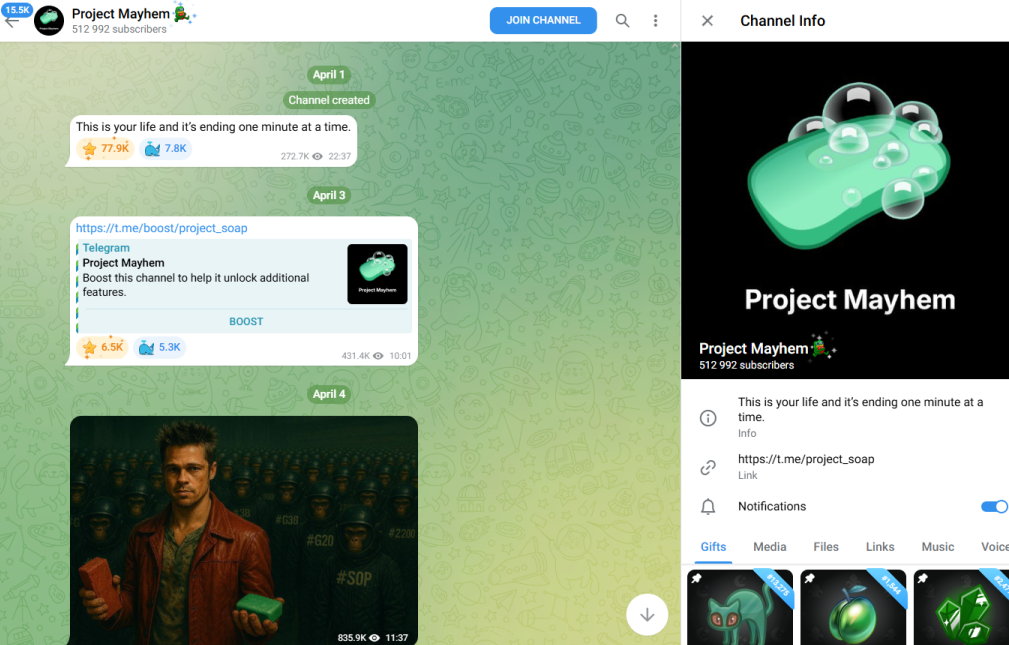Open the https://t.me/project_soap channel link
This screenshot has width=1009, height=645.
coord(806,459)
